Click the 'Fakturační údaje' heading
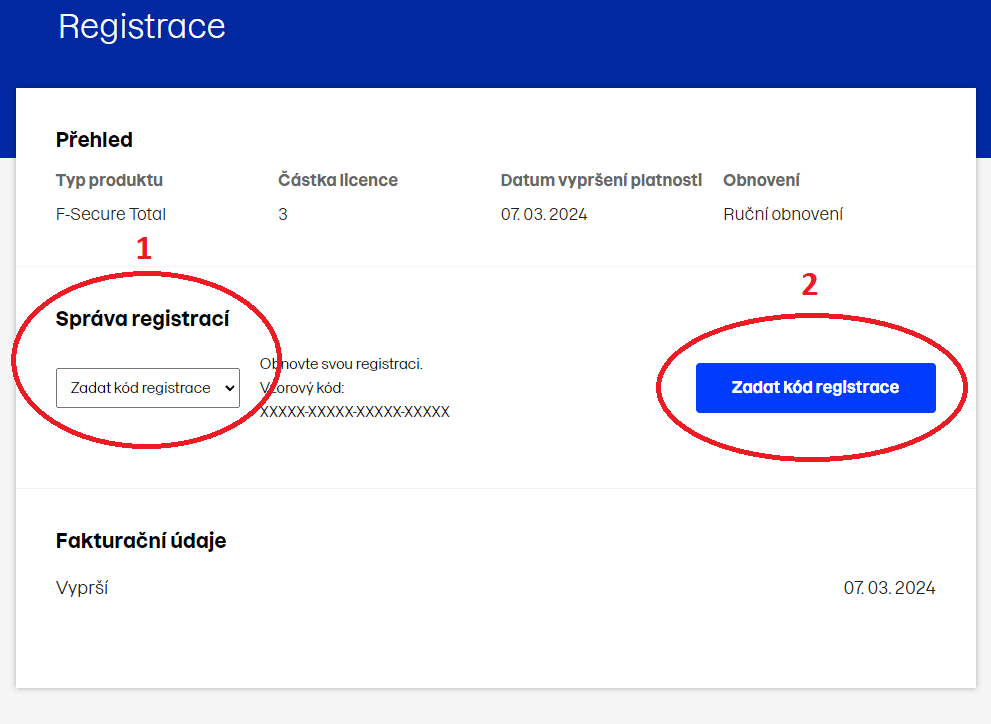Image resolution: width=991 pixels, height=724 pixels. [141, 541]
